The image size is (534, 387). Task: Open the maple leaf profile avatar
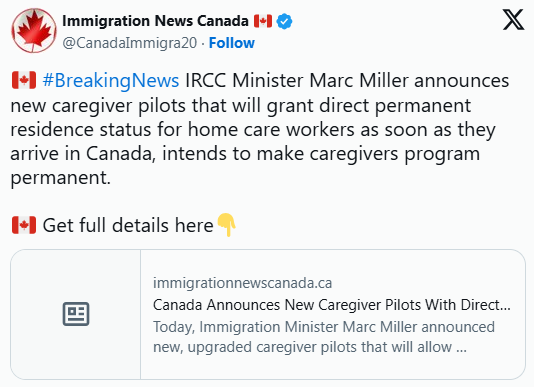34,31
